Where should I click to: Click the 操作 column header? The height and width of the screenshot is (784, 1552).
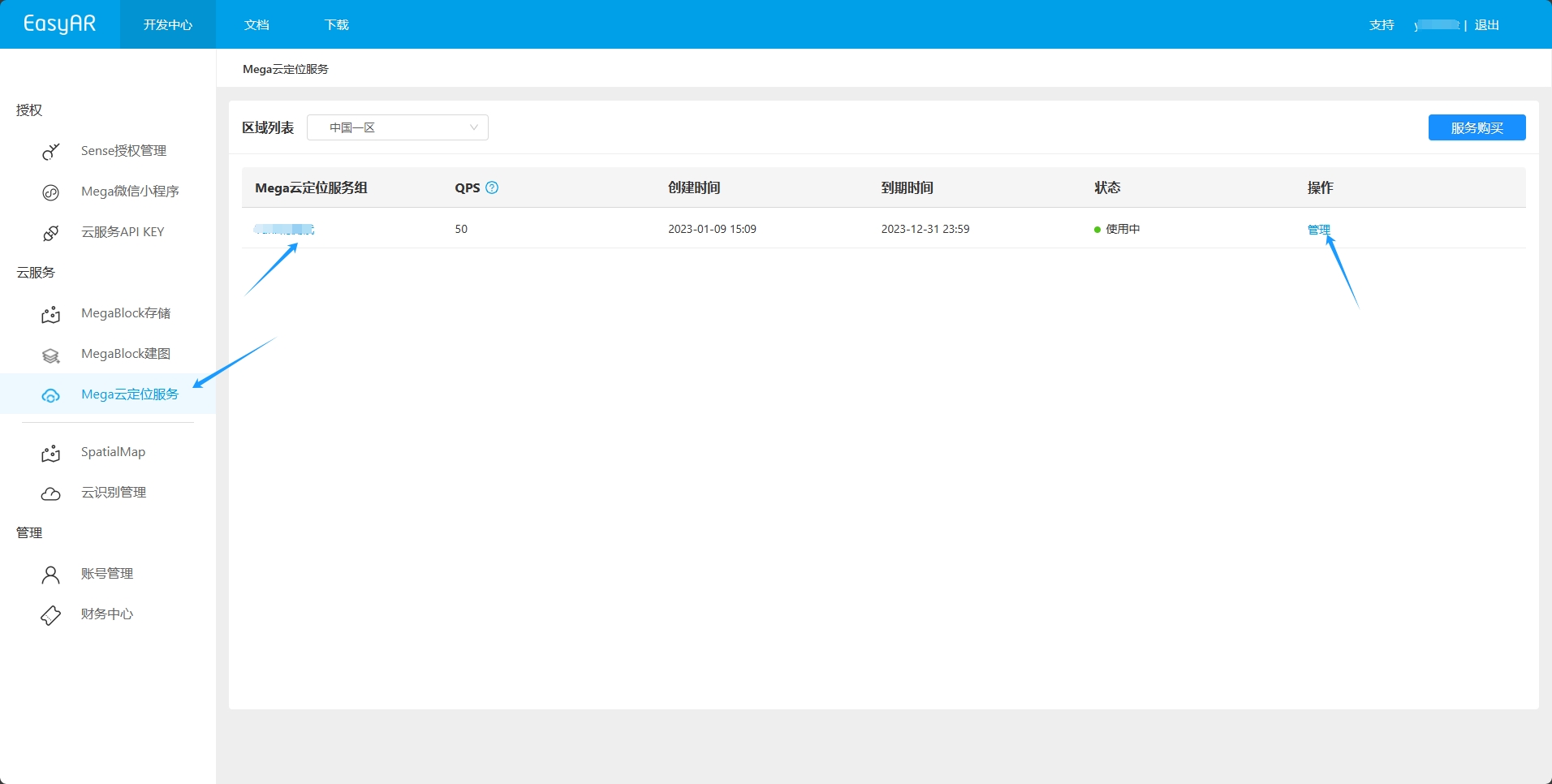[1320, 187]
